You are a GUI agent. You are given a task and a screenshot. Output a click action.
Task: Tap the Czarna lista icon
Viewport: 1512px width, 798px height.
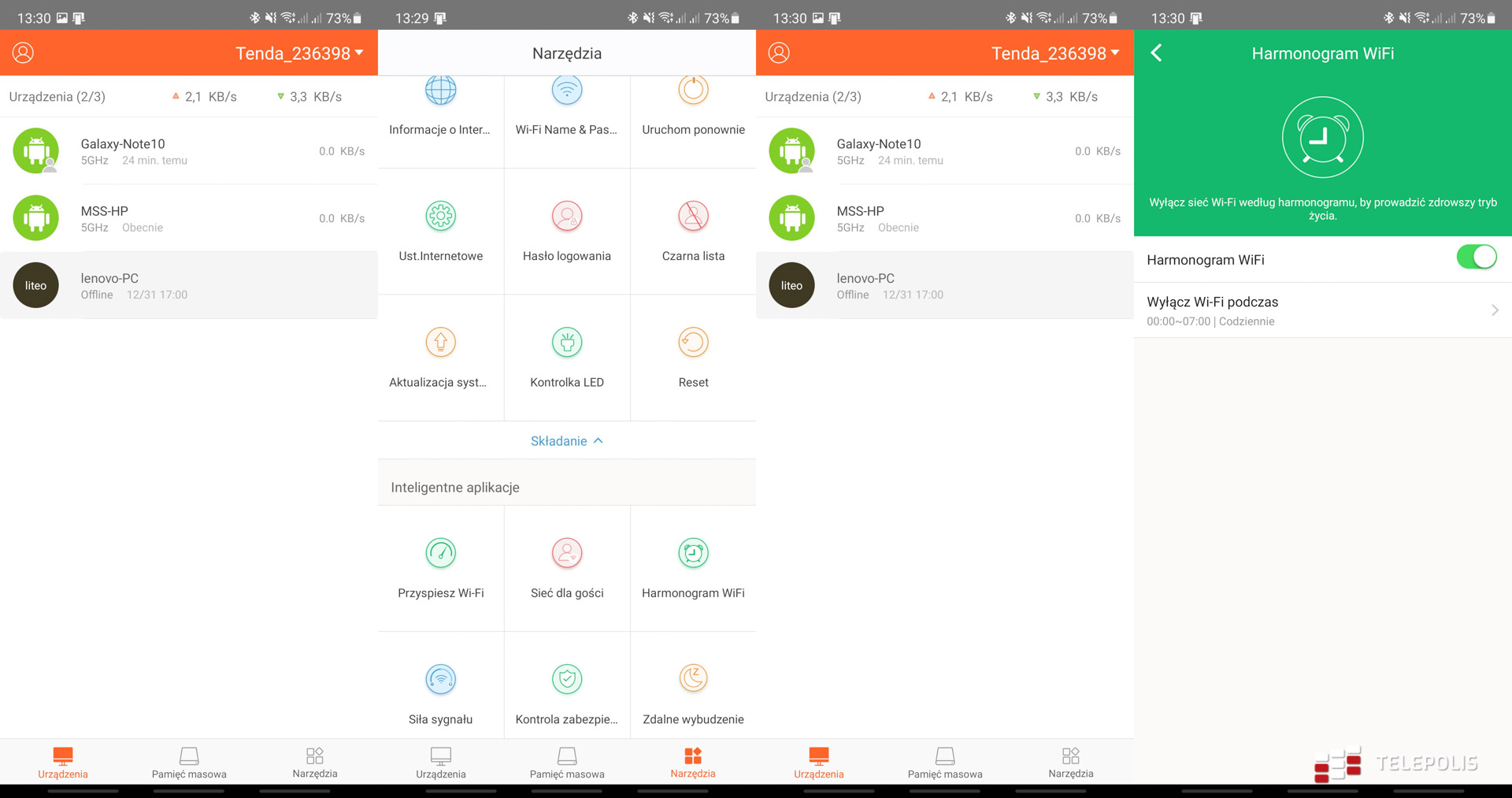(693, 216)
